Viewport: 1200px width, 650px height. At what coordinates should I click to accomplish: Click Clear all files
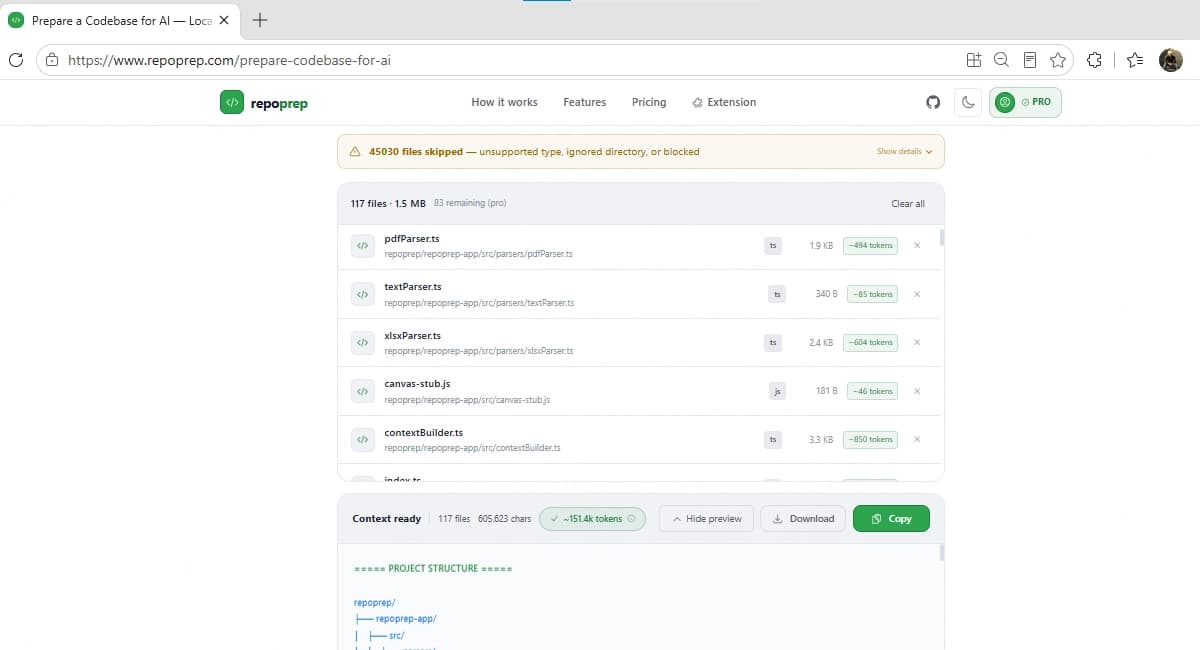click(x=908, y=204)
